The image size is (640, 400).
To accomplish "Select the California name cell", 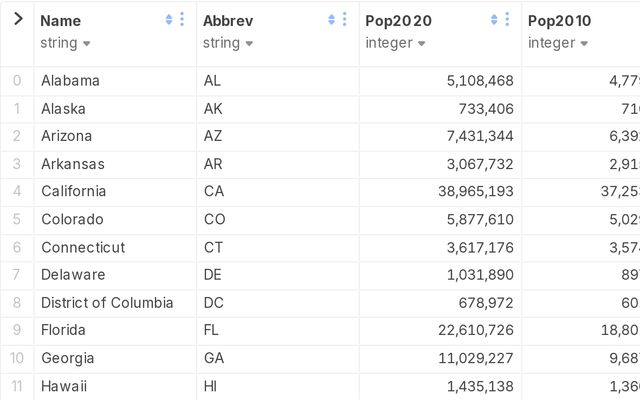I will 74,191.
